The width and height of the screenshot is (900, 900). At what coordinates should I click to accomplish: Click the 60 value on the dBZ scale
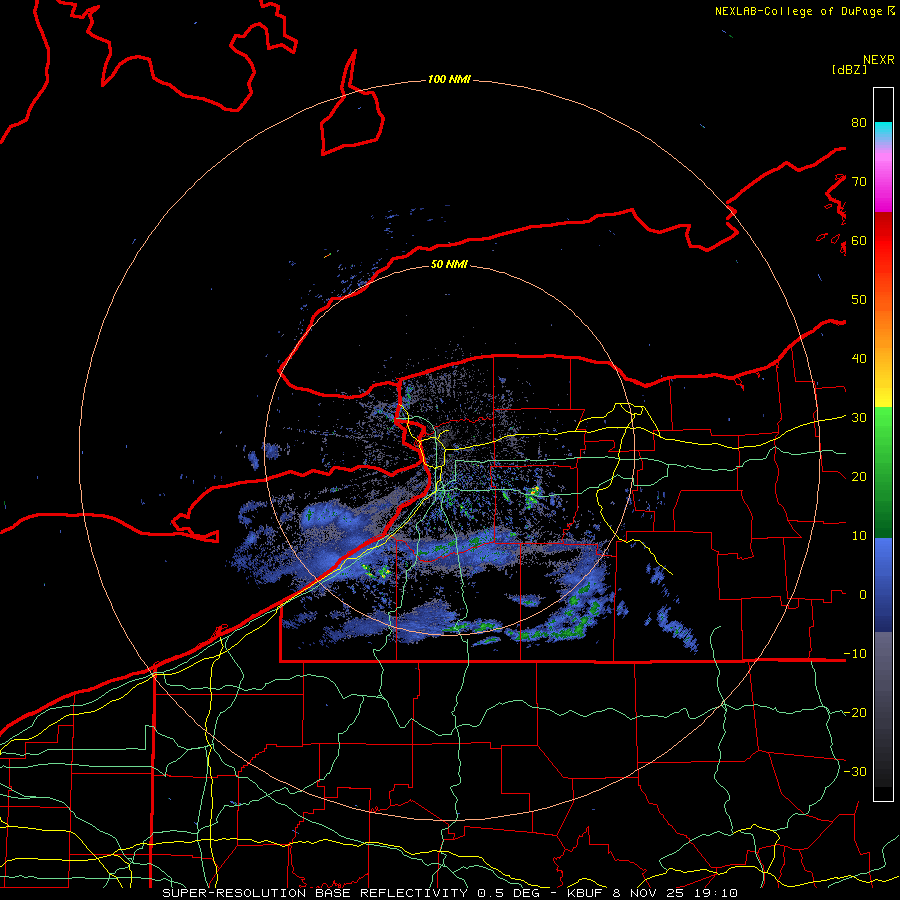859,240
